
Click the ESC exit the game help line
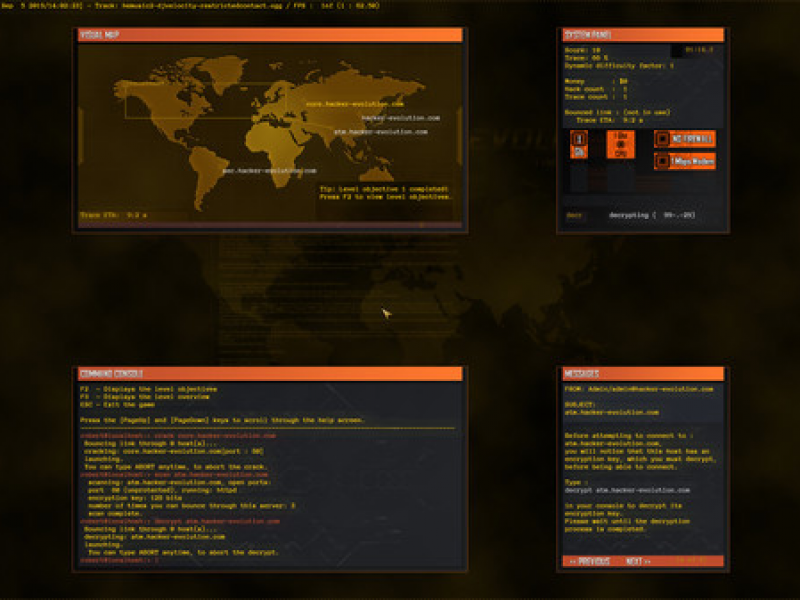pos(117,405)
